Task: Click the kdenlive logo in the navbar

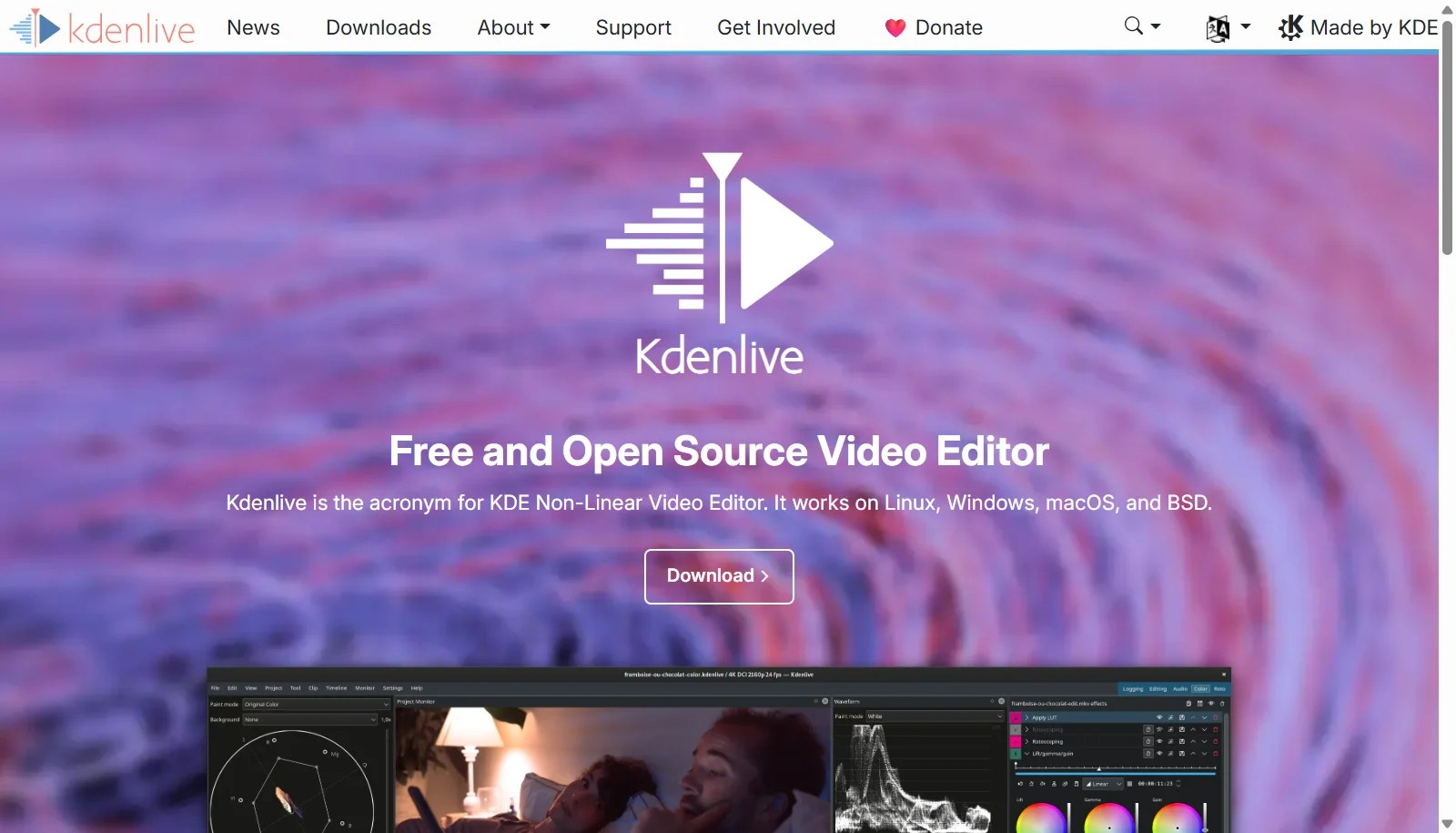Action: [102, 27]
